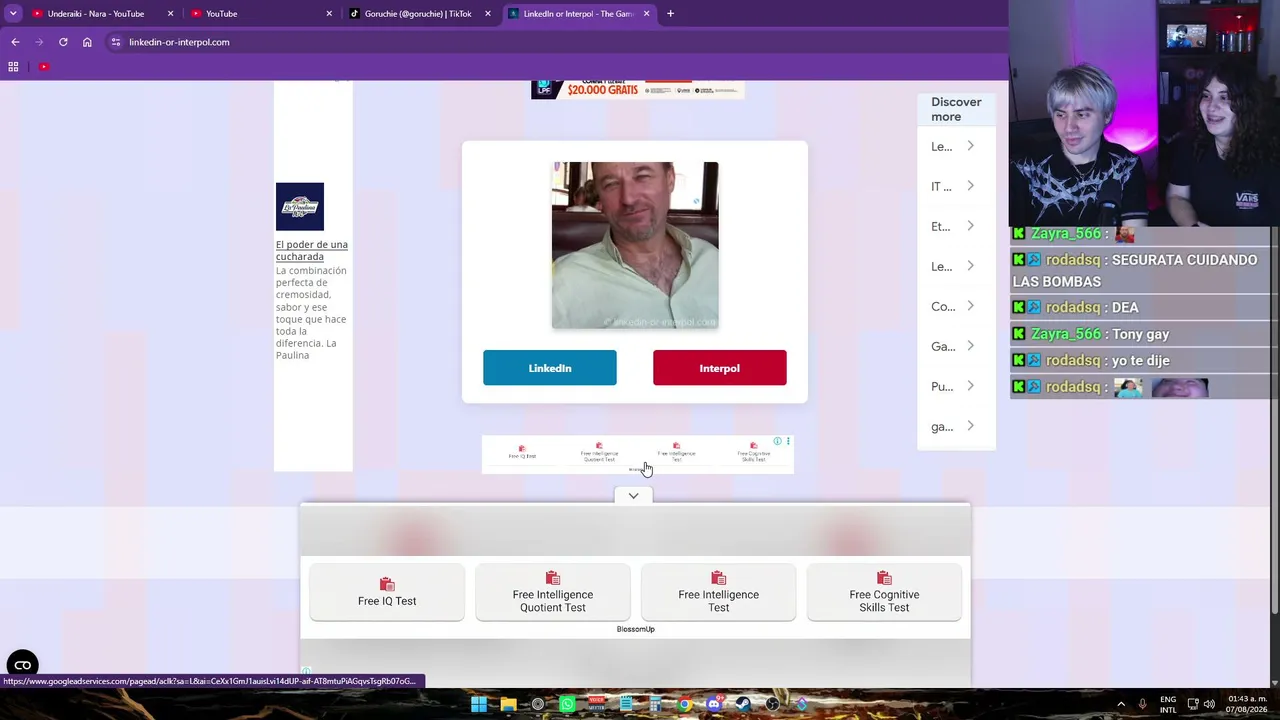Open the large 'Free Intelligence Test' ad button

tap(718, 593)
